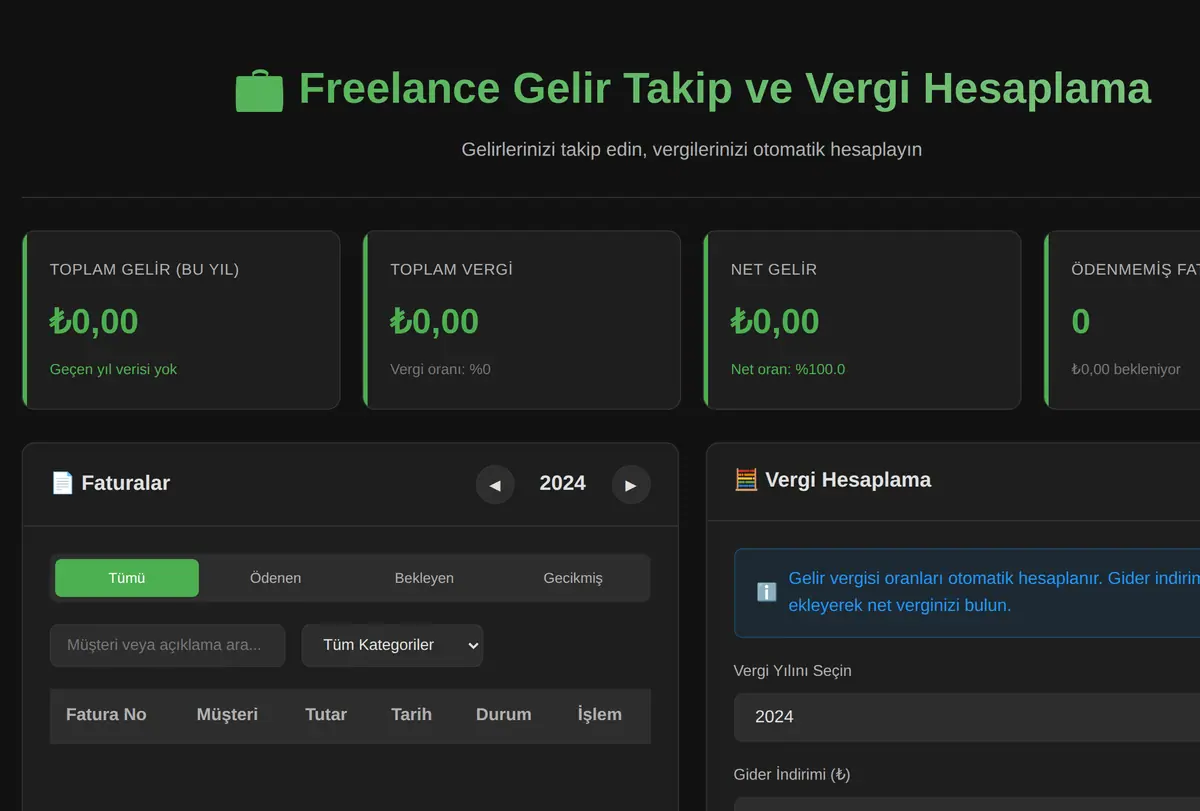The width and height of the screenshot is (1200, 811).
Task: Go to next year with right arrow
Action: tap(631, 485)
